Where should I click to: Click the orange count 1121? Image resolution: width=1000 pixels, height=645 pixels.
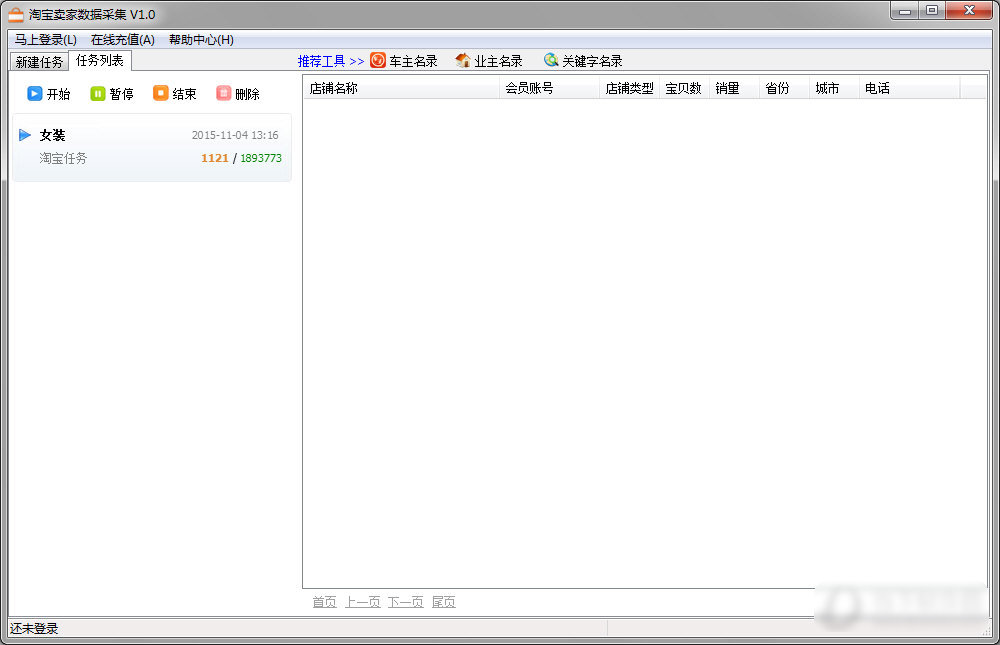[x=214, y=158]
